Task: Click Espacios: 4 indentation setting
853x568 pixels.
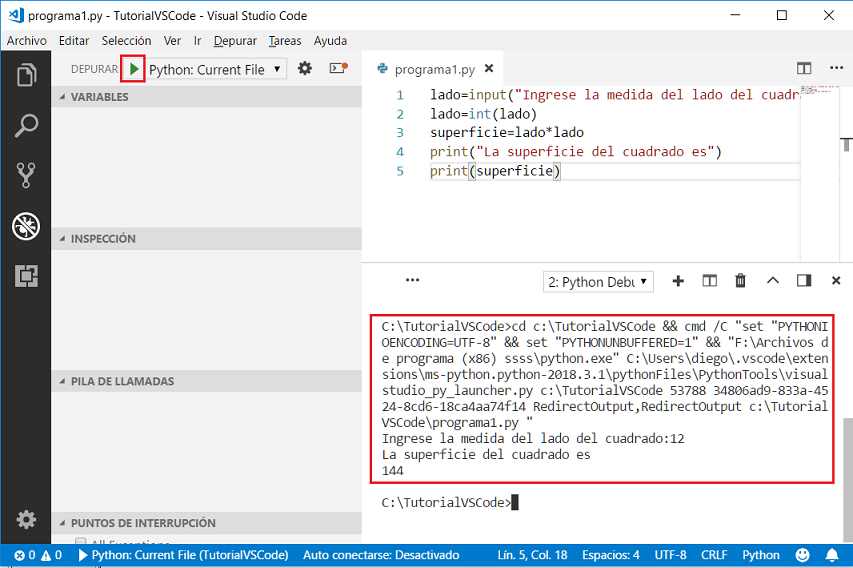Action: coord(611,555)
